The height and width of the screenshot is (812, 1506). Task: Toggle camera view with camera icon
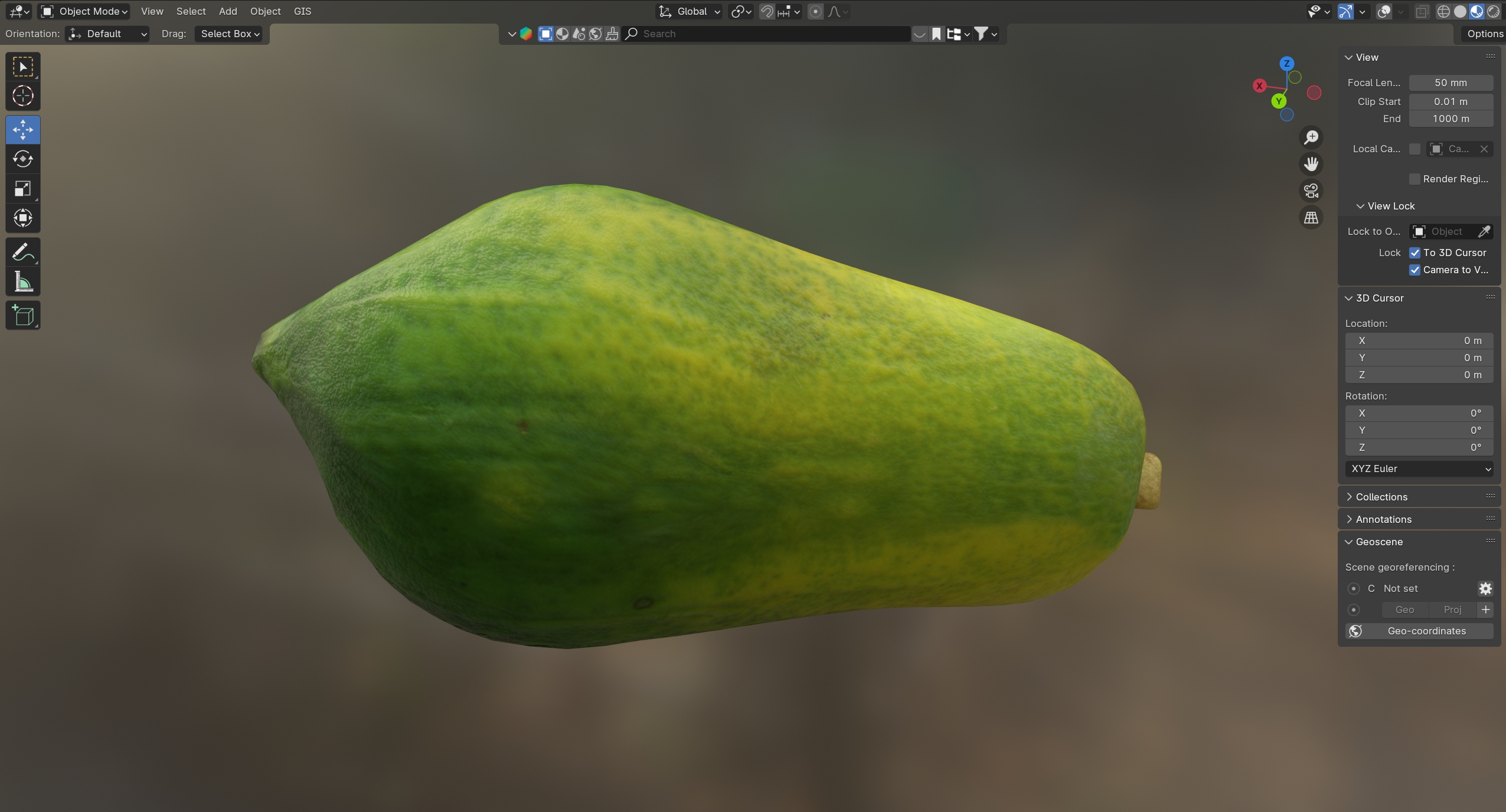pyautogui.click(x=1311, y=191)
